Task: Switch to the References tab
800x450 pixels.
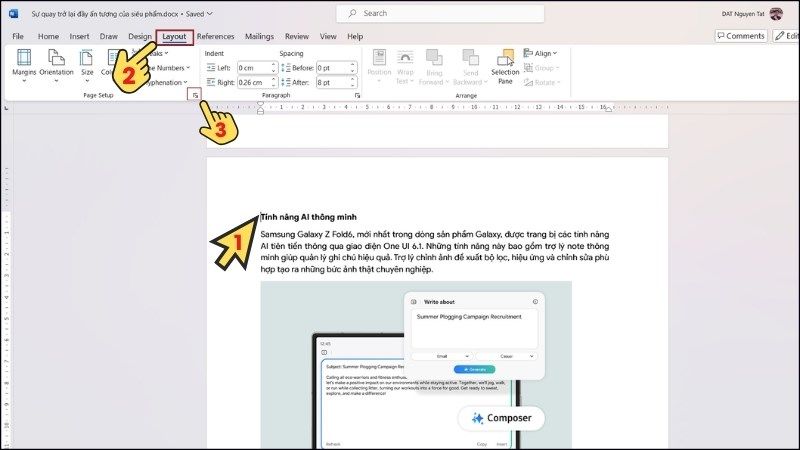Action: 215,36
